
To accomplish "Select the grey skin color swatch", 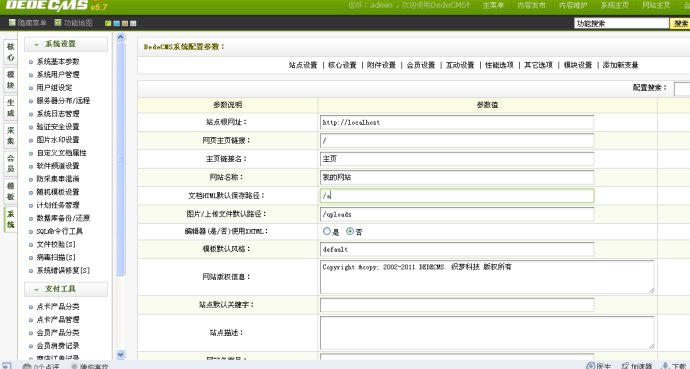I will coord(133,24).
